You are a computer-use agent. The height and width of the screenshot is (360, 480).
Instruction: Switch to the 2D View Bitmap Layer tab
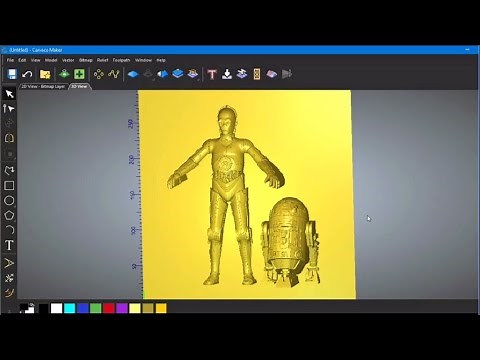pos(43,86)
